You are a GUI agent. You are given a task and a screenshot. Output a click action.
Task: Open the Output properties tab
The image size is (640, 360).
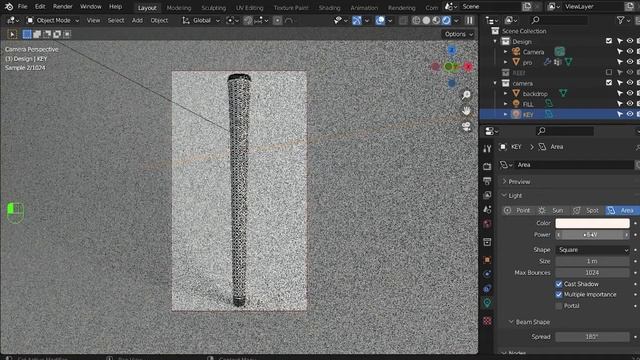487,181
